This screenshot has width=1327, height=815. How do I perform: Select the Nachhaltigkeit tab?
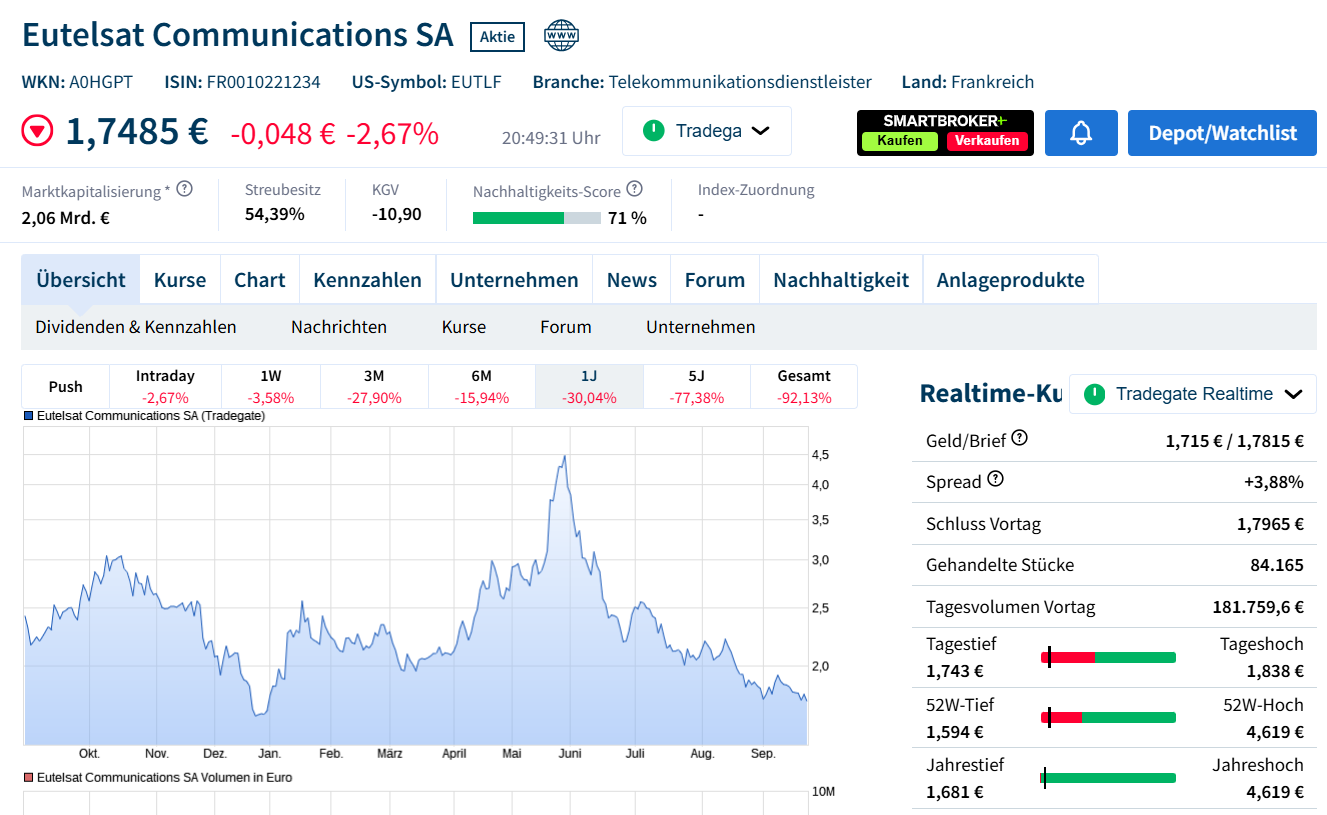841,280
